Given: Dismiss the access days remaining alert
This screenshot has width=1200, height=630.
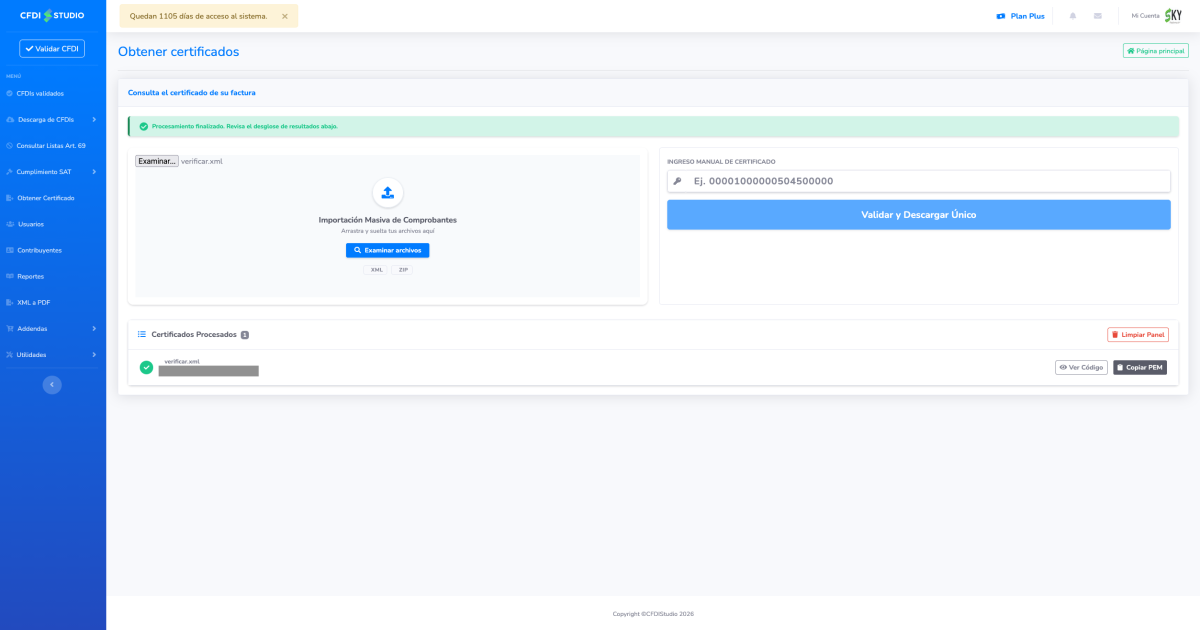Looking at the screenshot, I should [285, 16].
